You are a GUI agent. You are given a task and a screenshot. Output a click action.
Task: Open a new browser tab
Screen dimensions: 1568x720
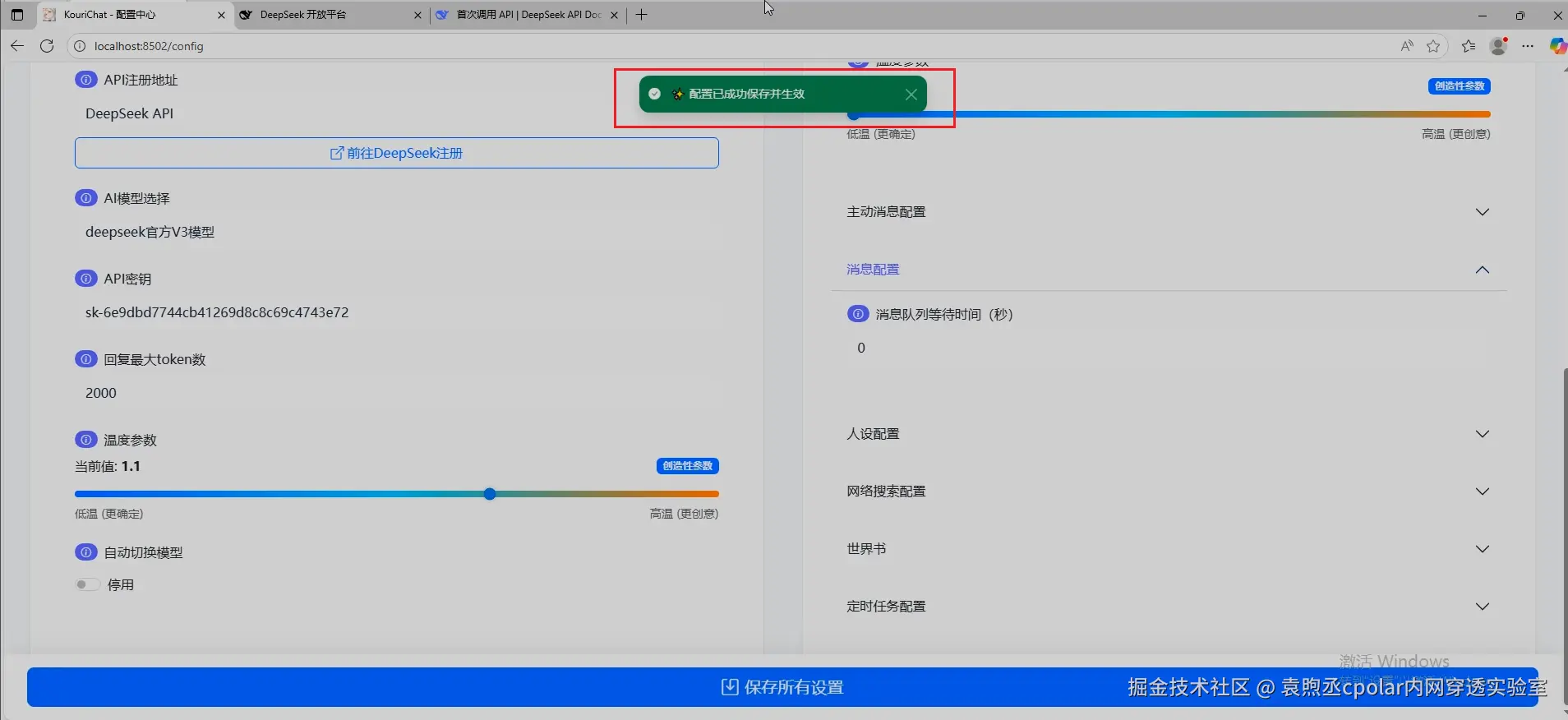point(642,15)
